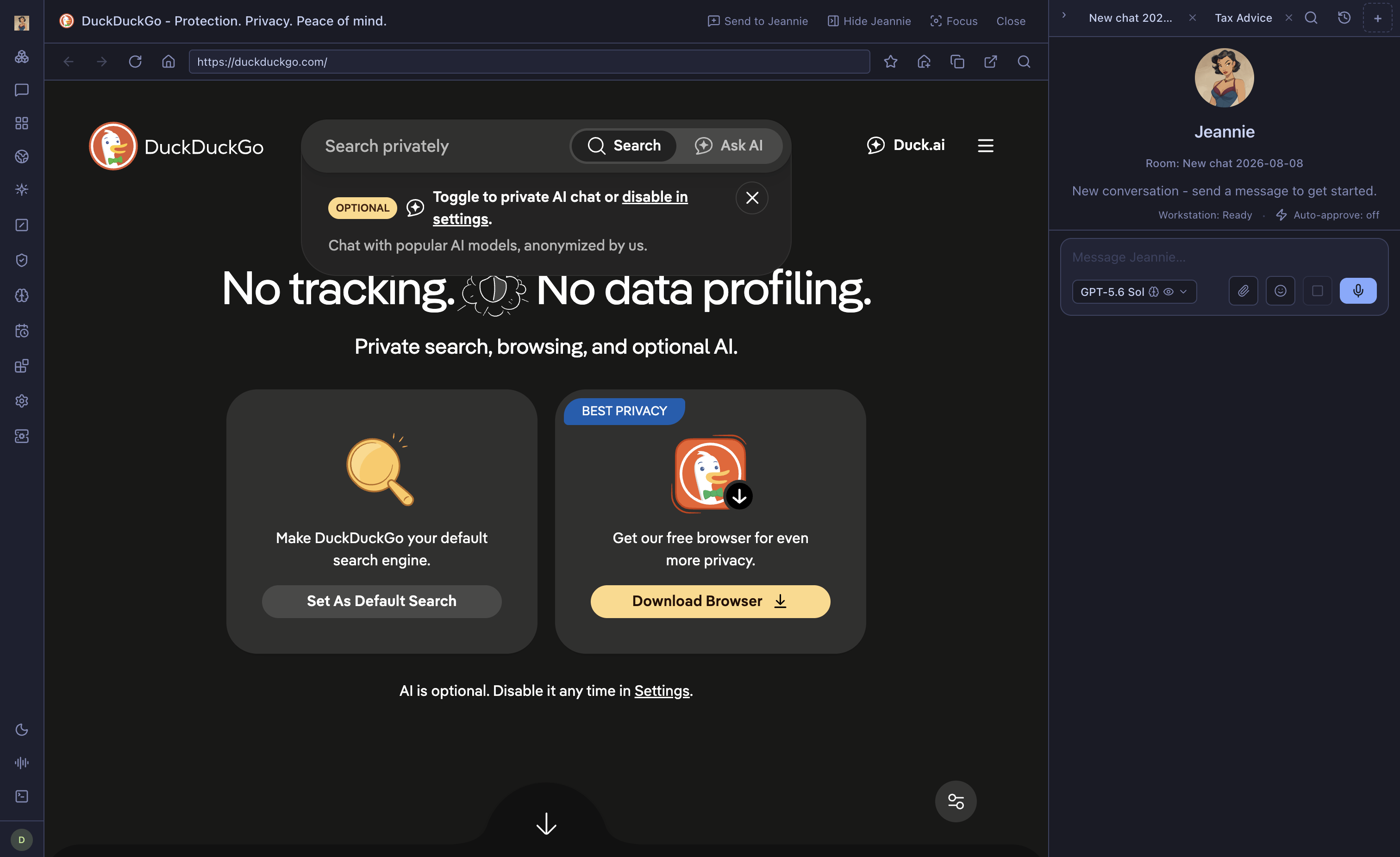
Task: Open chat history icon
Action: coord(1344,18)
